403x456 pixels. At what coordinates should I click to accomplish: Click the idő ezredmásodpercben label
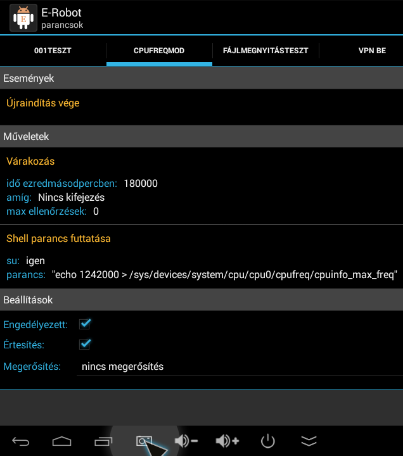tap(62, 183)
